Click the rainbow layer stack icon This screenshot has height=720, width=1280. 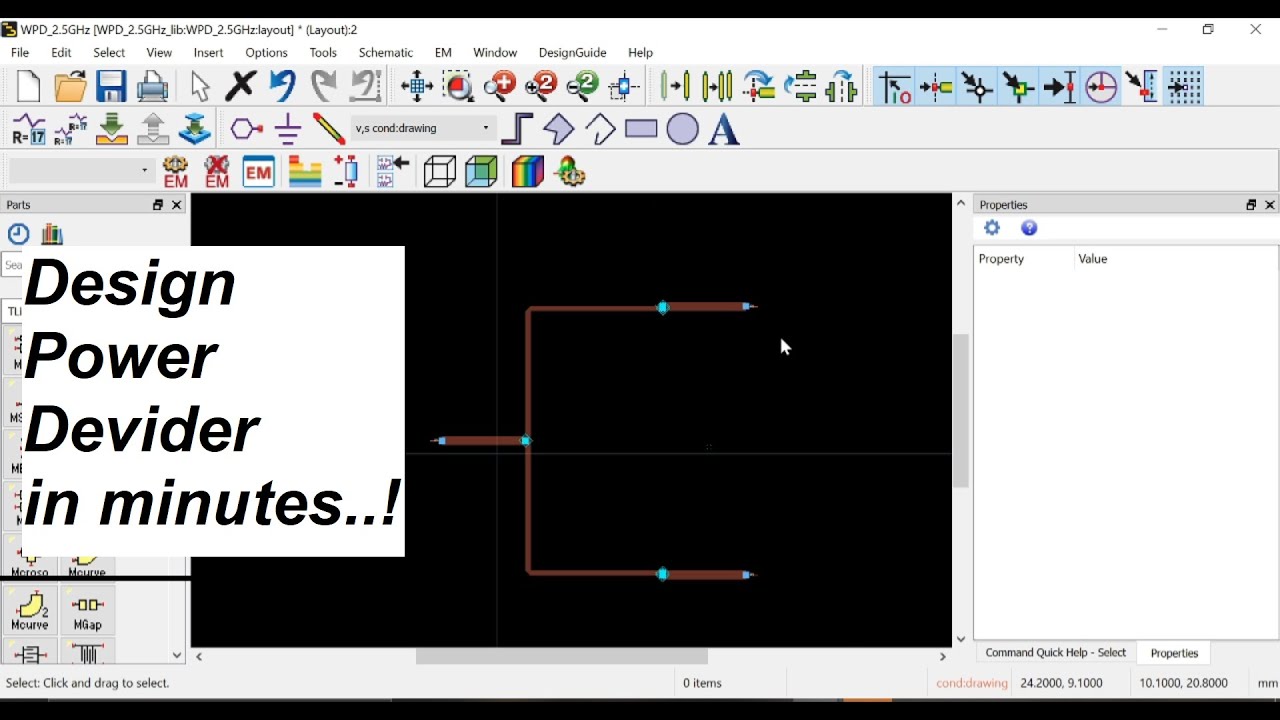point(527,172)
